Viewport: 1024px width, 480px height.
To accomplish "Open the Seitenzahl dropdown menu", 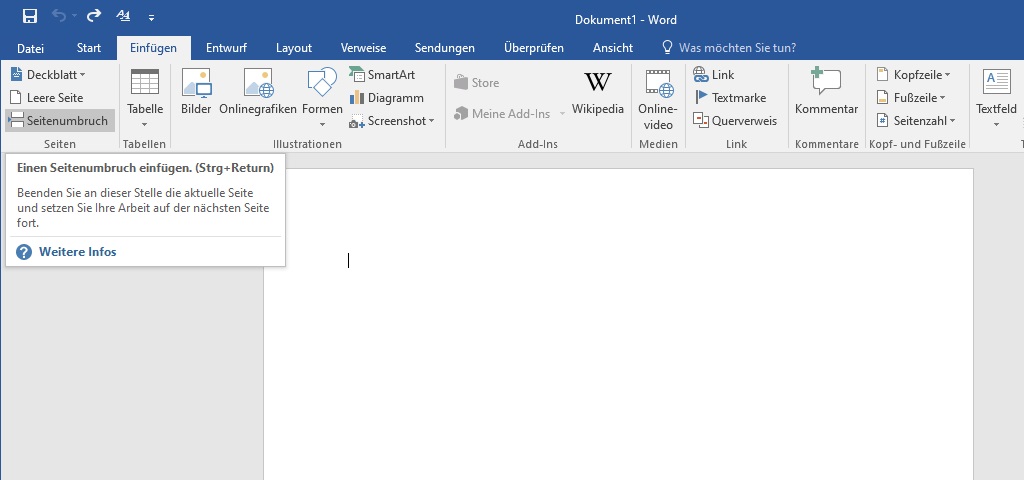I will point(916,121).
